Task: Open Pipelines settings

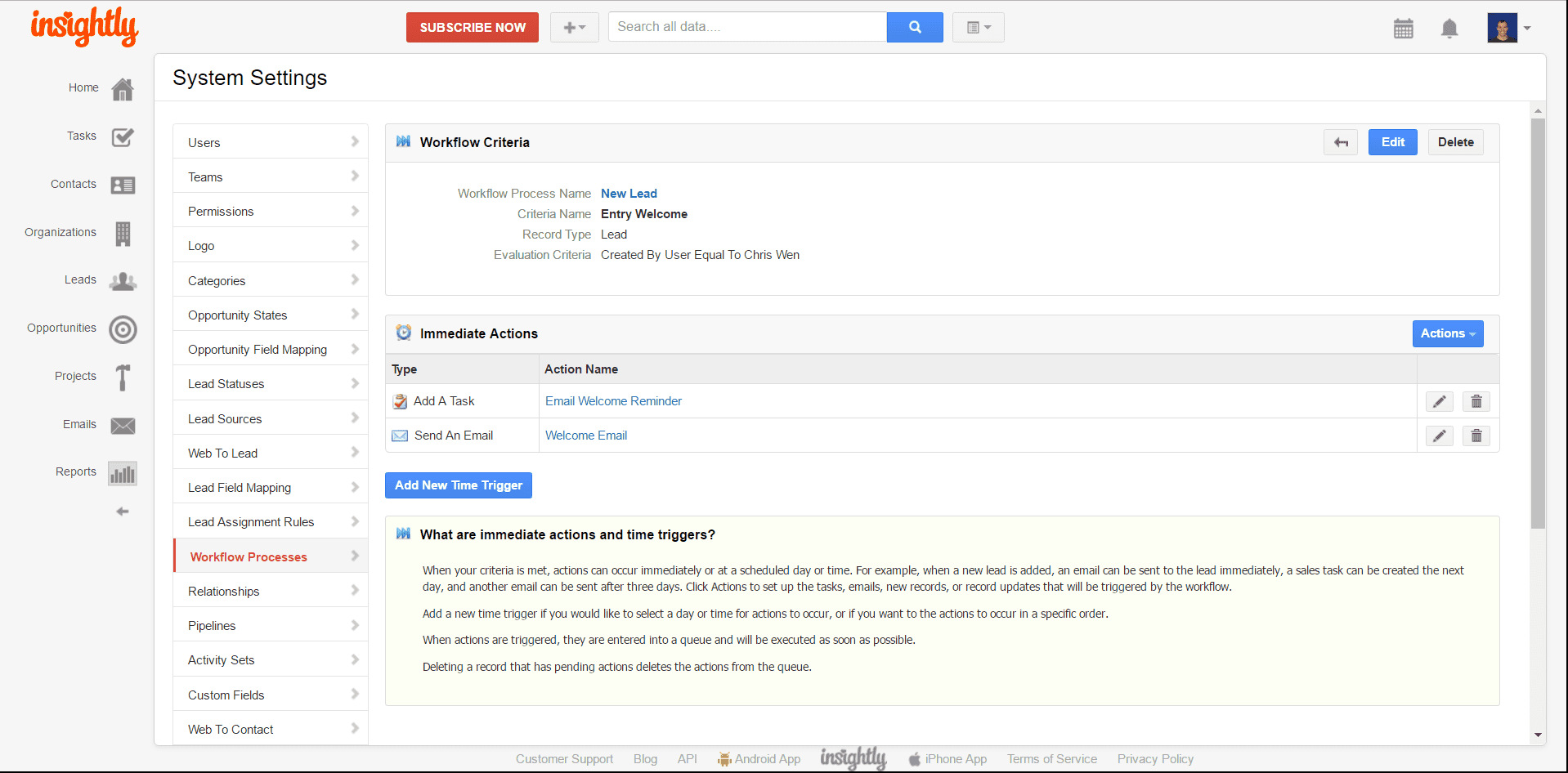Action: pos(271,625)
